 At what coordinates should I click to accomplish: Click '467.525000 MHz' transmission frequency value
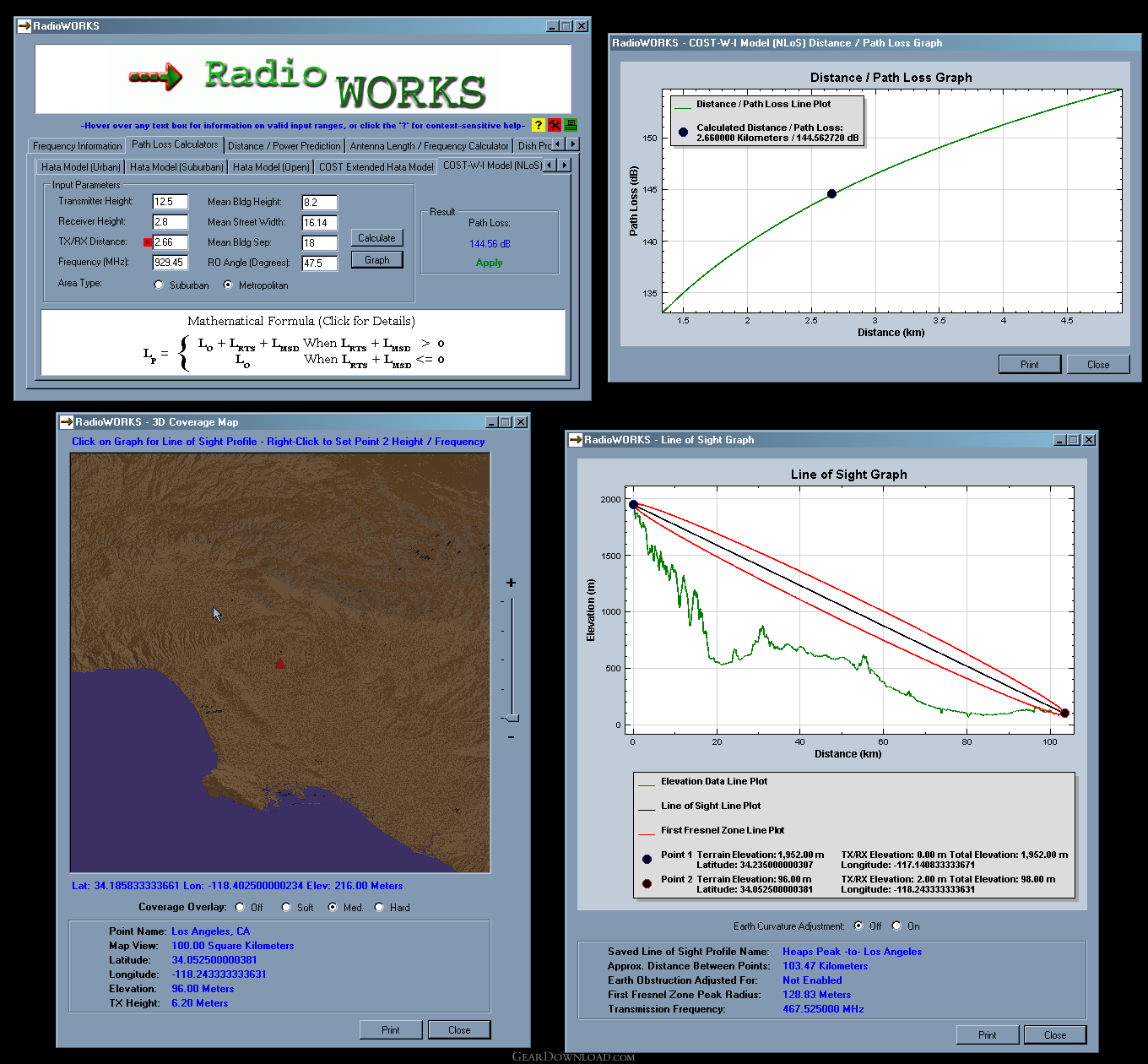tap(823, 1009)
